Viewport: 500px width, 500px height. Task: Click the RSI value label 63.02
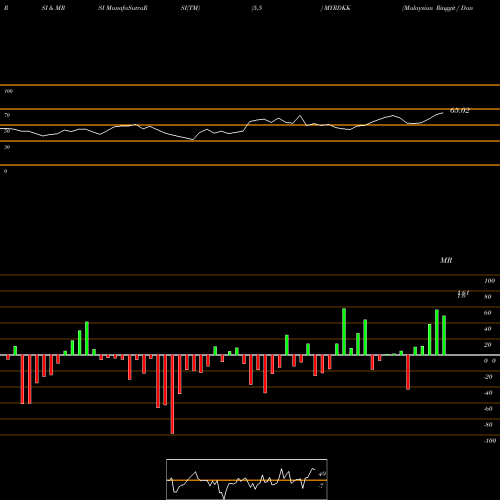click(x=460, y=111)
